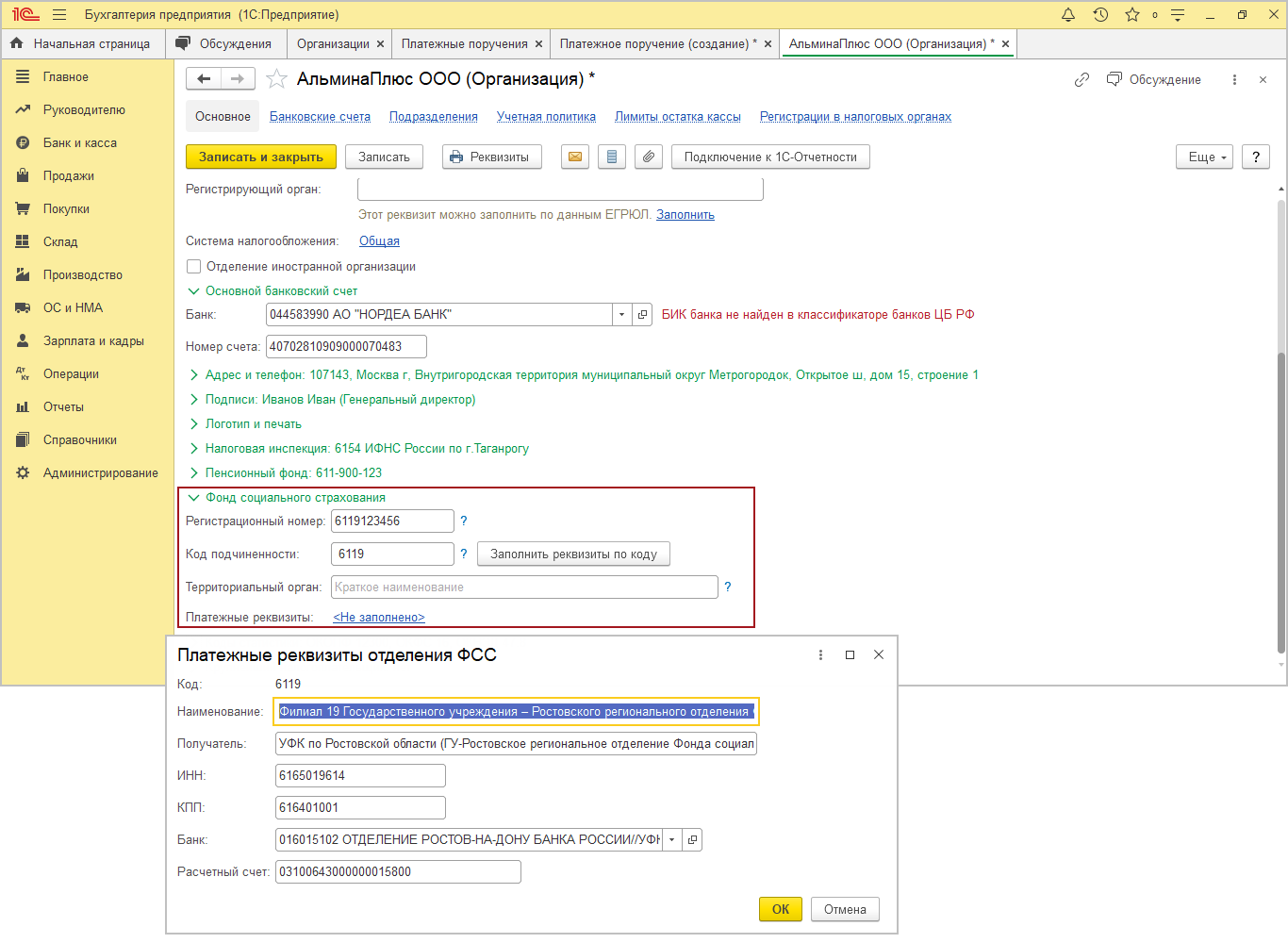The image size is (1288, 943).
Task: Click Подключение к 1С-Отчетности button
Action: click(x=770, y=157)
